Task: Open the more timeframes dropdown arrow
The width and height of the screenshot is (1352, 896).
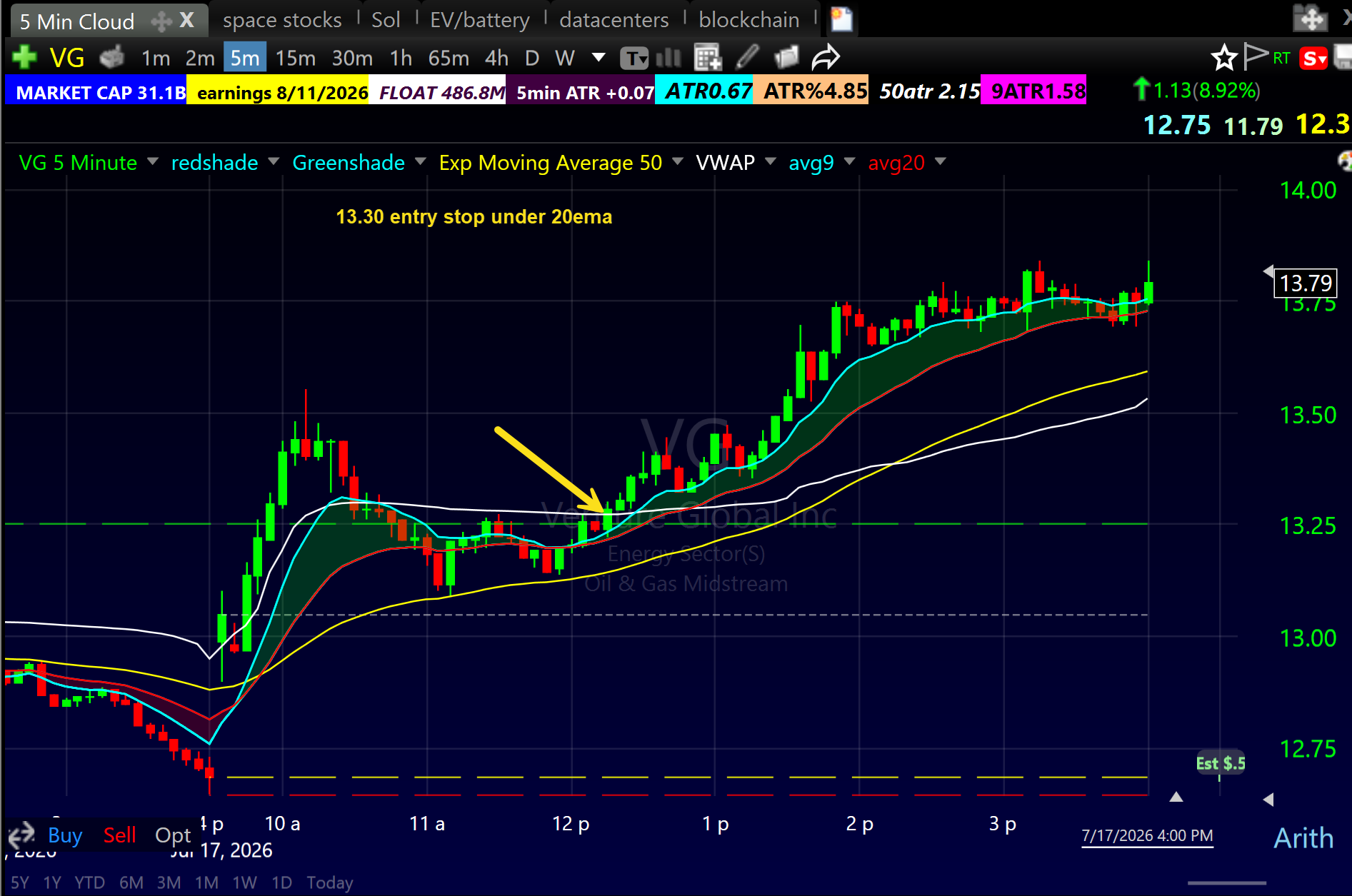Action: pos(599,57)
